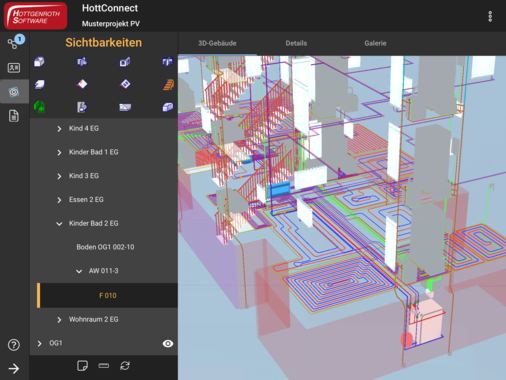The height and width of the screenshot is (380, 506).
Task: Expand the OG1 floor node
Action: coord(39,343)
